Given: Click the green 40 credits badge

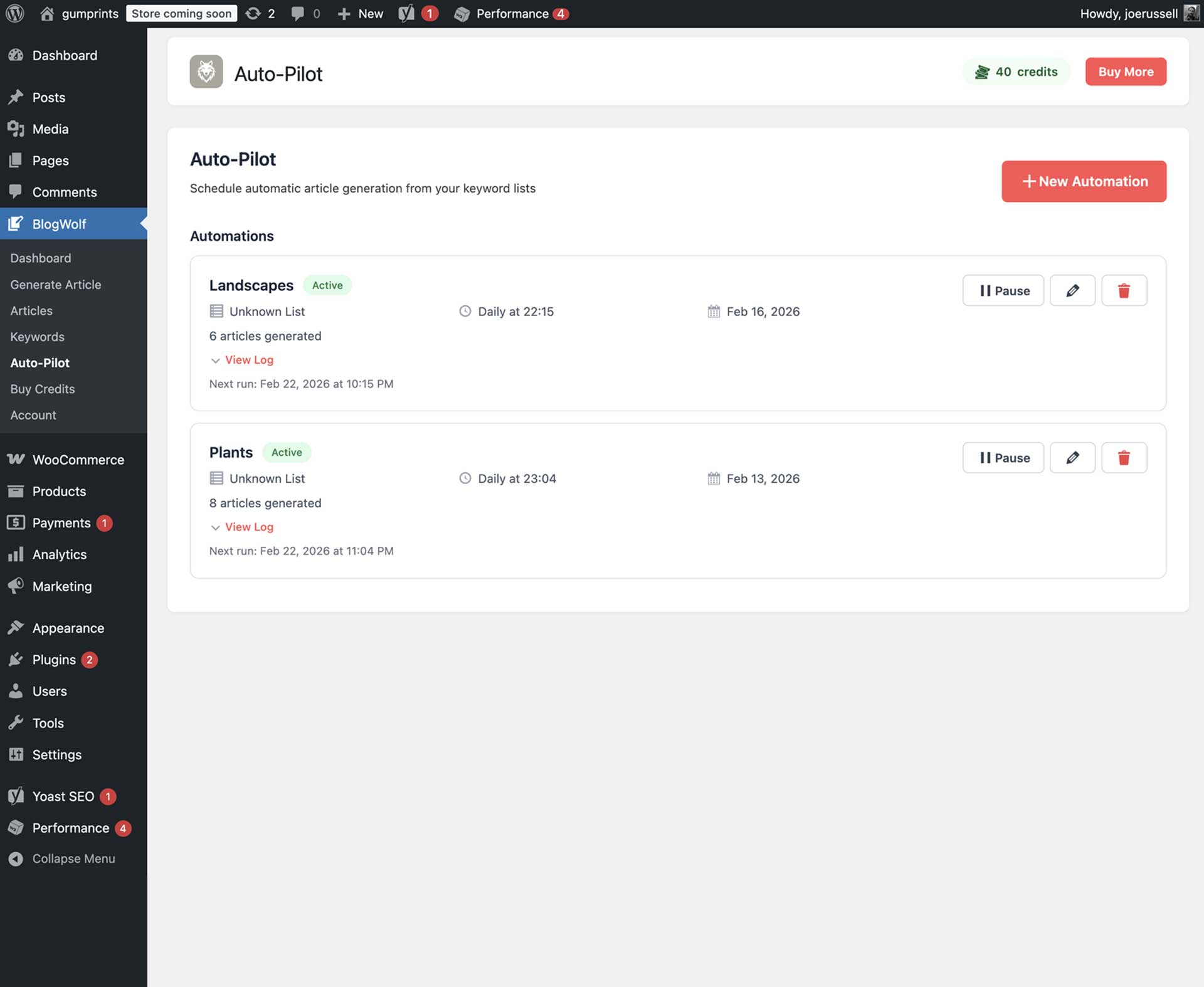Looking at the screenshot, I should (1016, 71).
